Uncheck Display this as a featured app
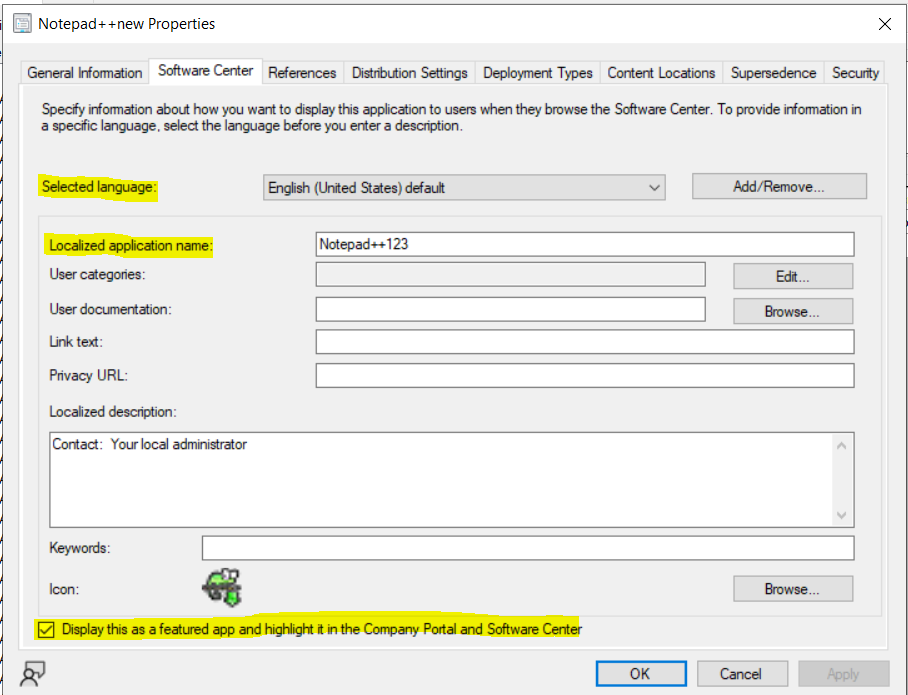 (x=46, y=630)
